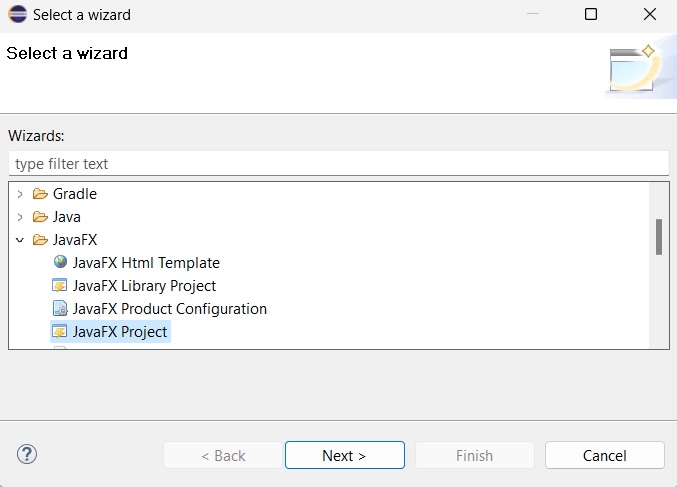This screenshot has width=677, height=487.
Task: Click the wizard filter text field
Action: click(x=338, y=163)
